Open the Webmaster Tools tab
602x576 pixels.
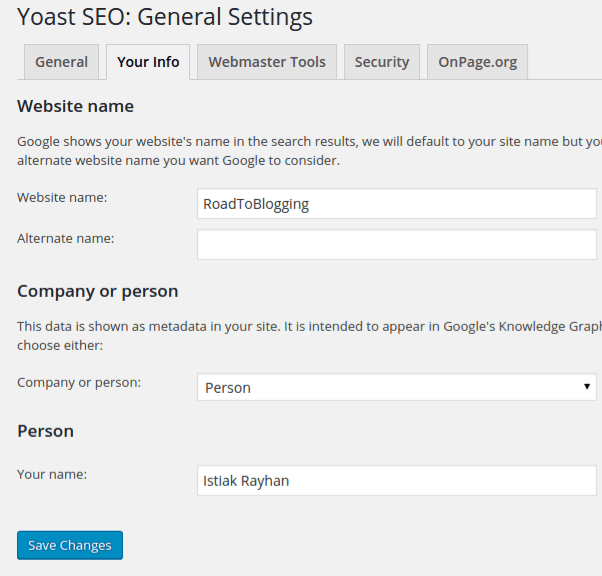click(267, 62)
